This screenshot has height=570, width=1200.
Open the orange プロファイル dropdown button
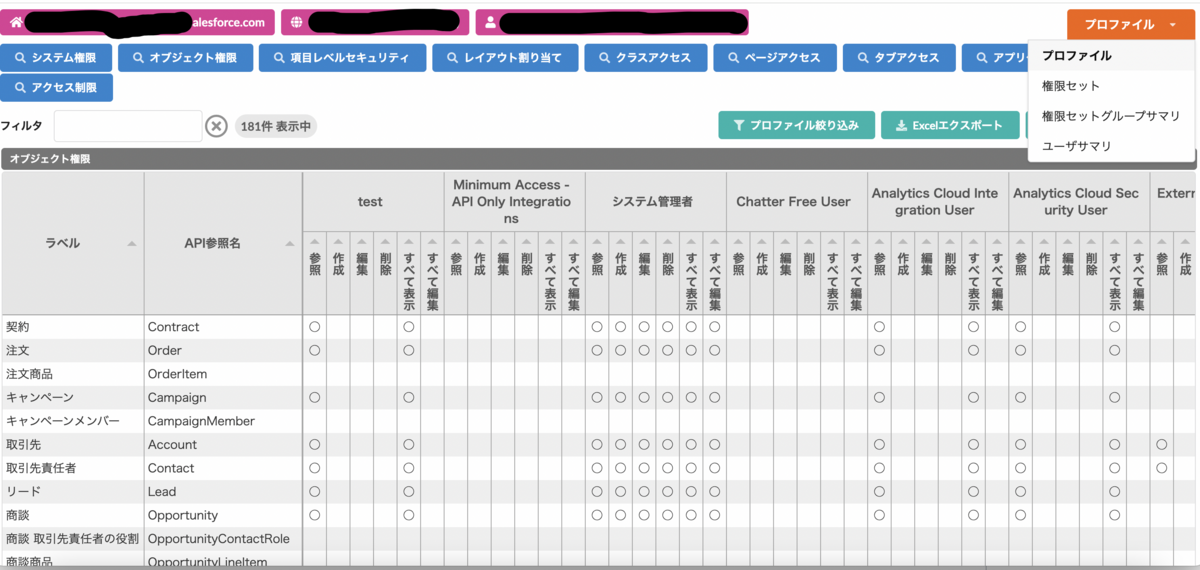1130,24
